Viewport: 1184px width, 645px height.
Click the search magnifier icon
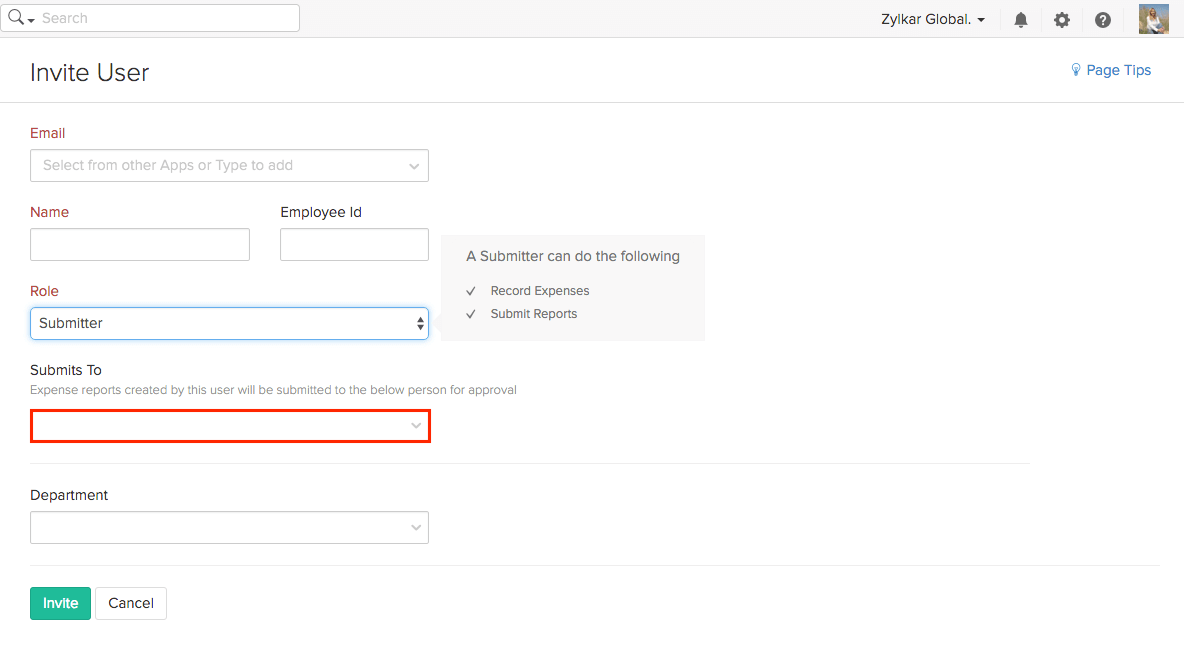pos(16,18)
